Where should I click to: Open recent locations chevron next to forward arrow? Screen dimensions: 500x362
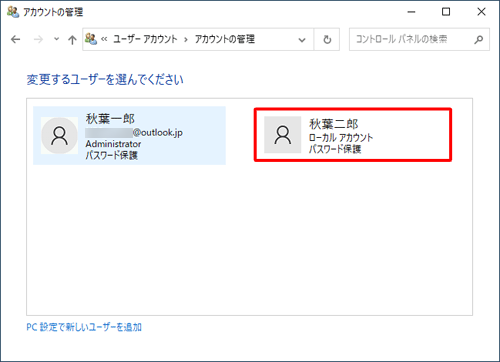[x=57, y=39]
